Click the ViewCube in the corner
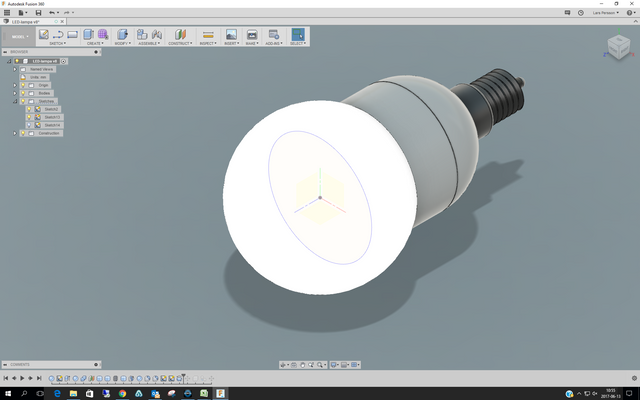 (x=619, y=47)
